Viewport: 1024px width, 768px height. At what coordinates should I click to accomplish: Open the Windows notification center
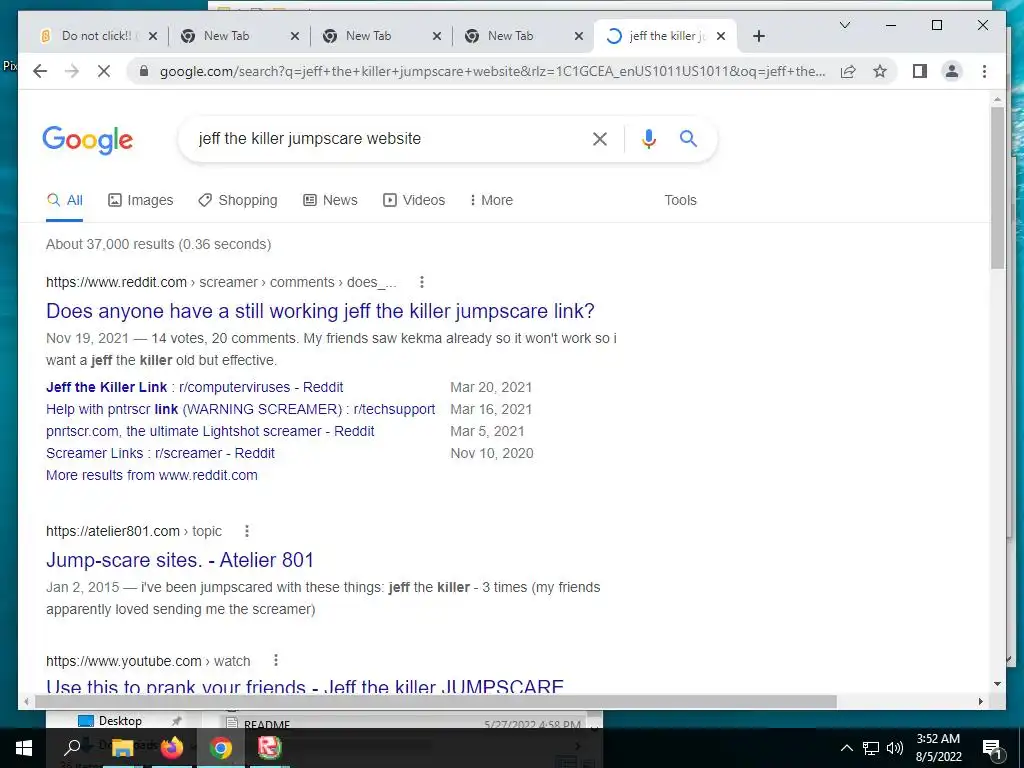tap(992, 748)
